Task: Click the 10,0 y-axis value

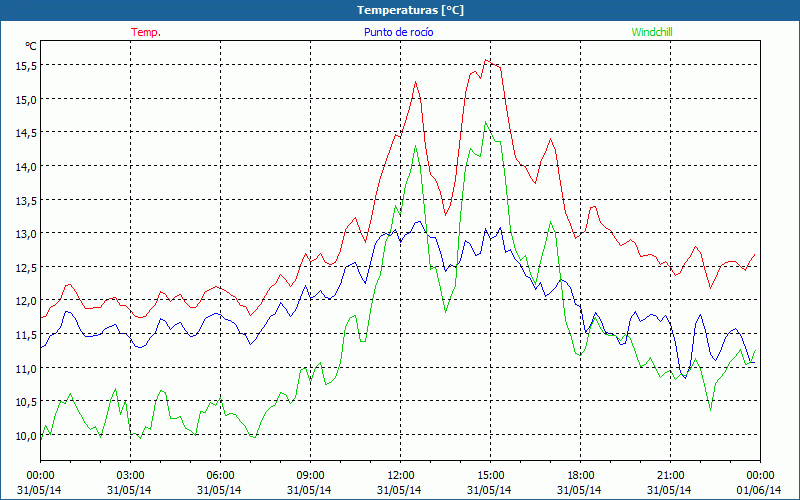Action: point(27,436)
